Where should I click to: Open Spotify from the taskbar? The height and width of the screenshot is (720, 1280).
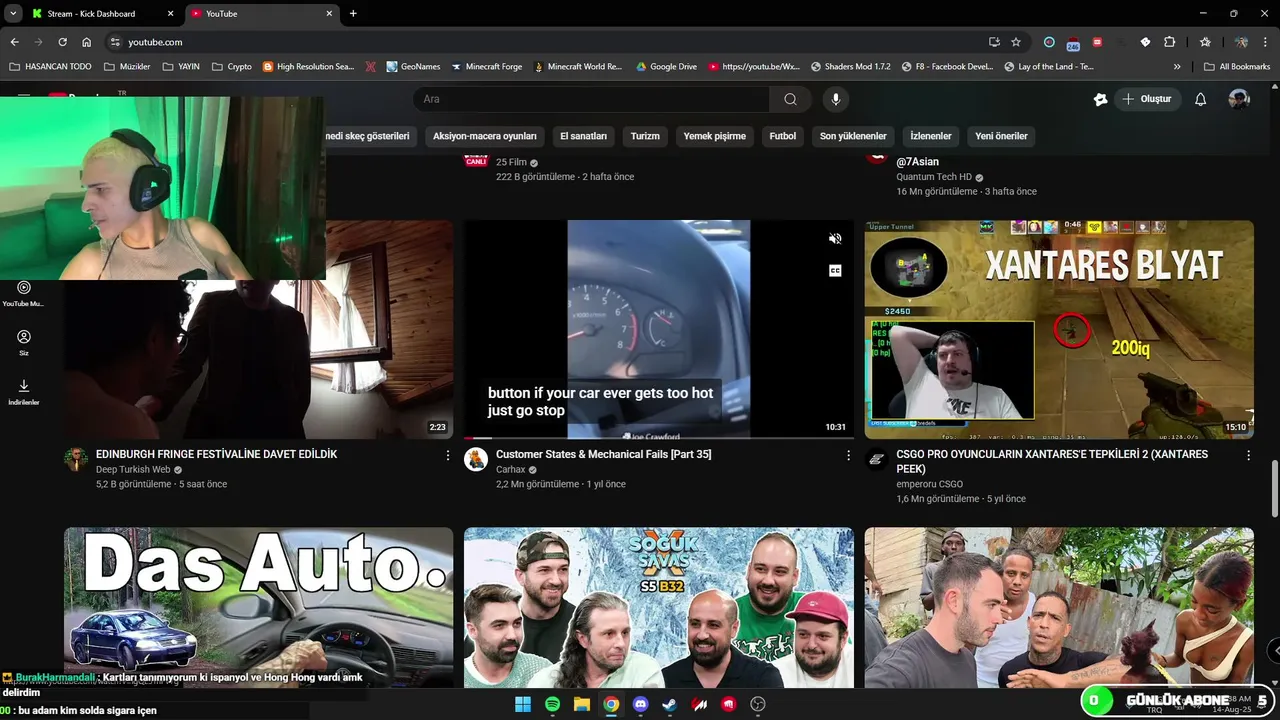coord(552,704)
